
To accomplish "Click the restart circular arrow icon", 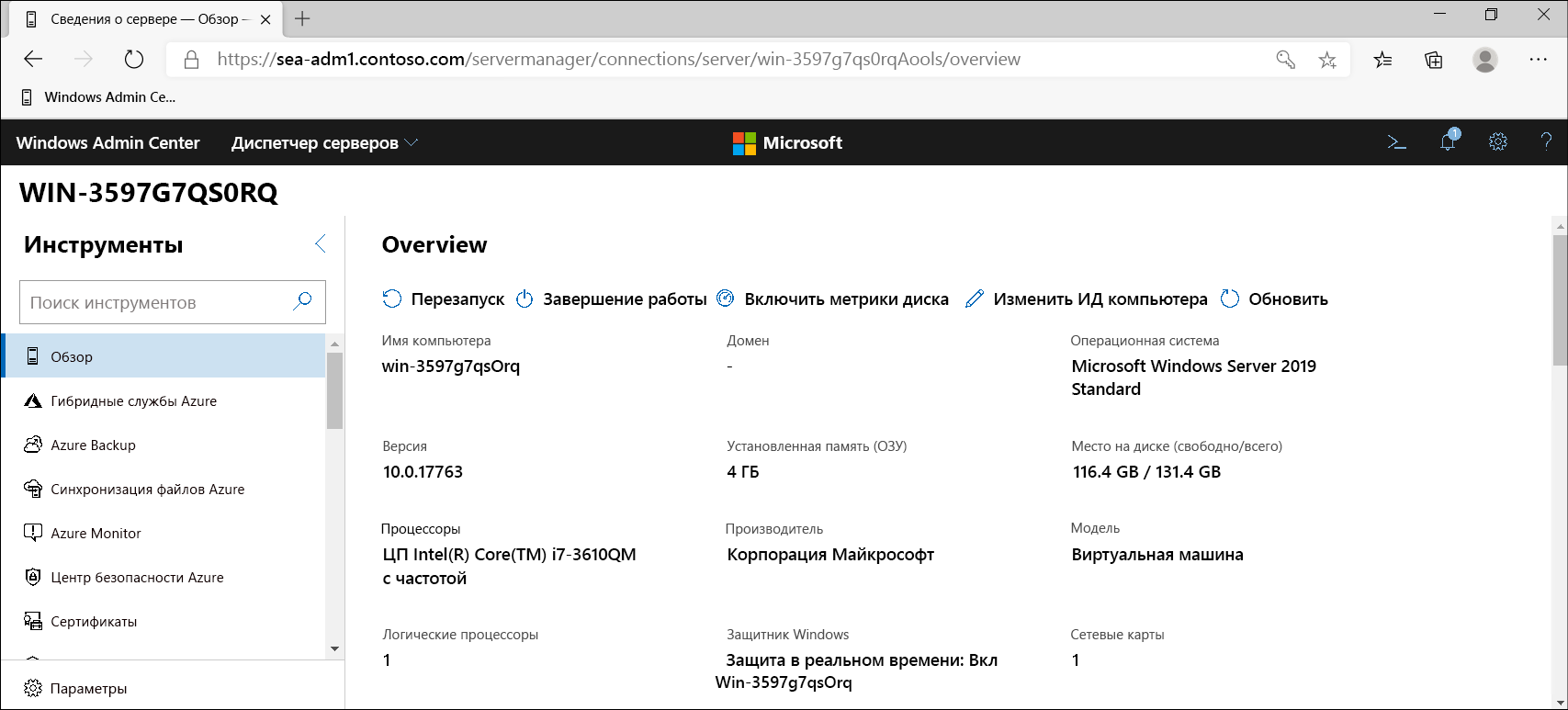I will point(392,299).
